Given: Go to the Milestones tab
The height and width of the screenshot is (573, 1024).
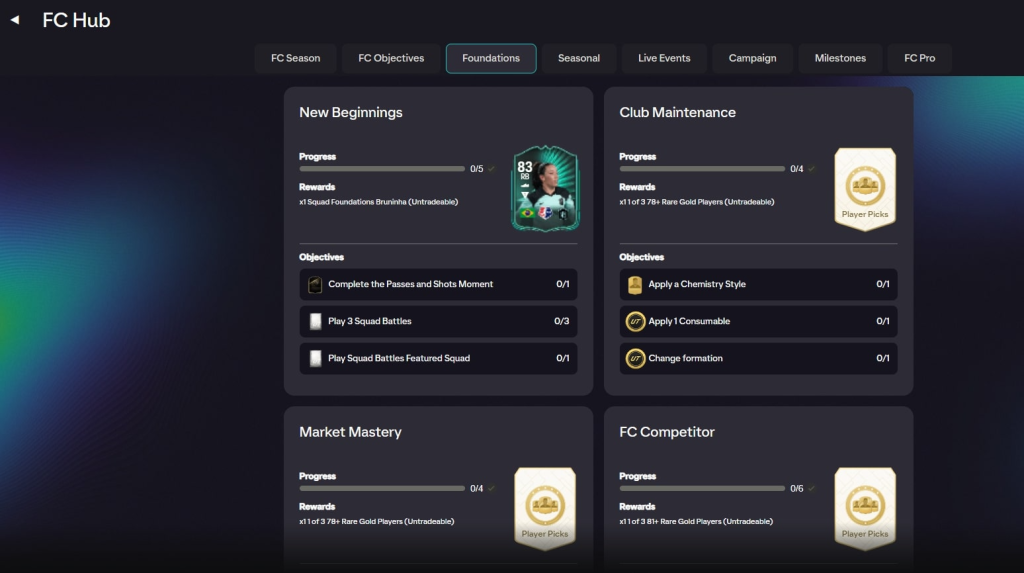Looking at the screenshot, I should [x=840, y=58].
